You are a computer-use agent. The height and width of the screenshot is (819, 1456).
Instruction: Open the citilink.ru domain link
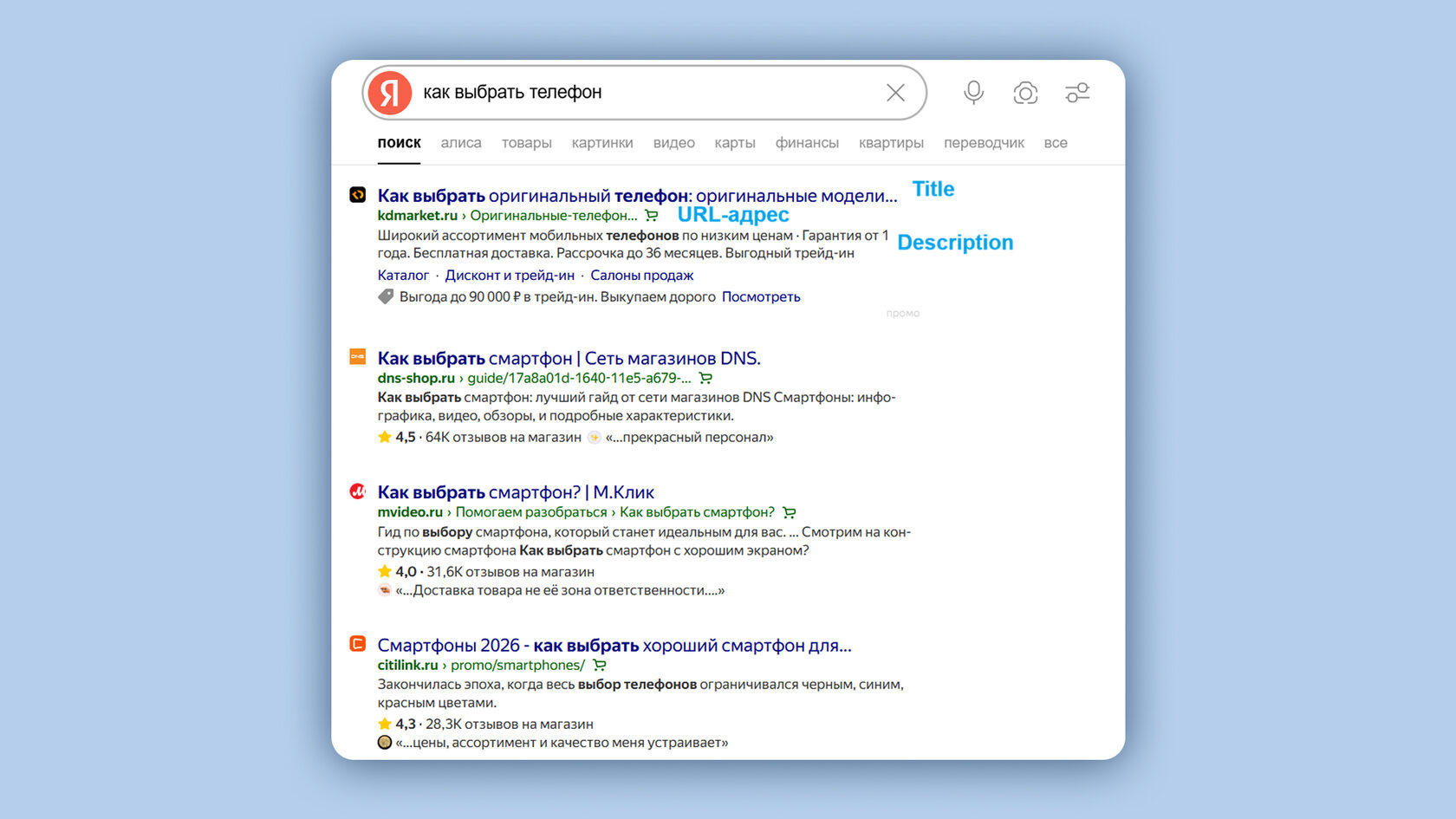[x=407, y=666]
